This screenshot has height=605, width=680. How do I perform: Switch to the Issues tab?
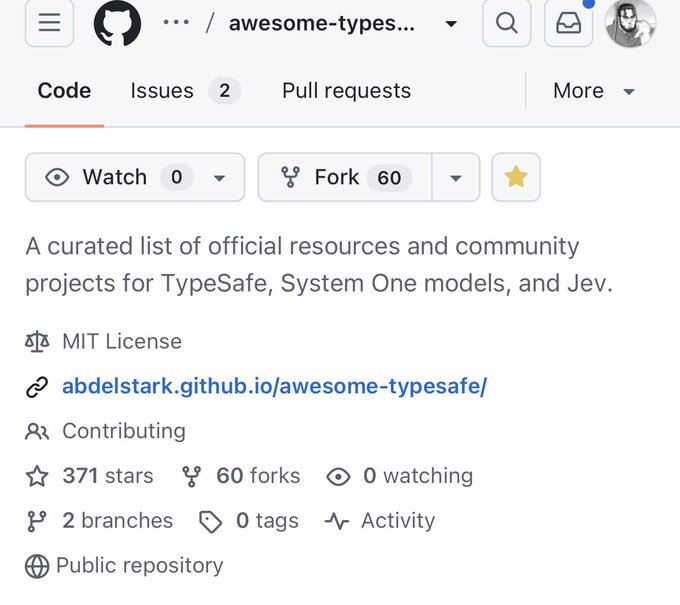(x=185, y=91)
